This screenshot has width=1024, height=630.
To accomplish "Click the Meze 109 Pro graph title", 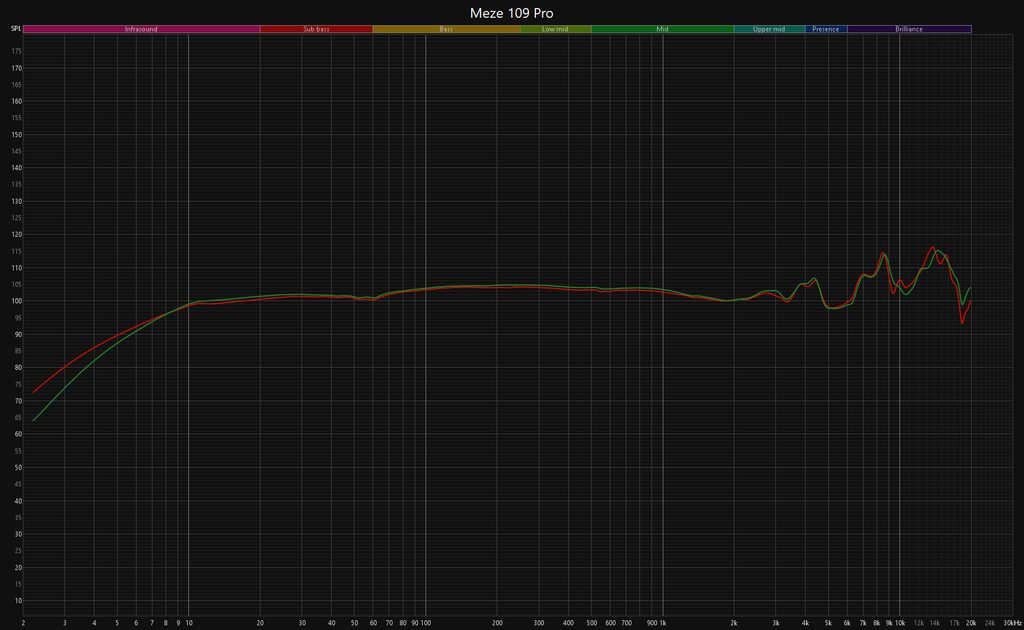I will [x=511, y=13].
